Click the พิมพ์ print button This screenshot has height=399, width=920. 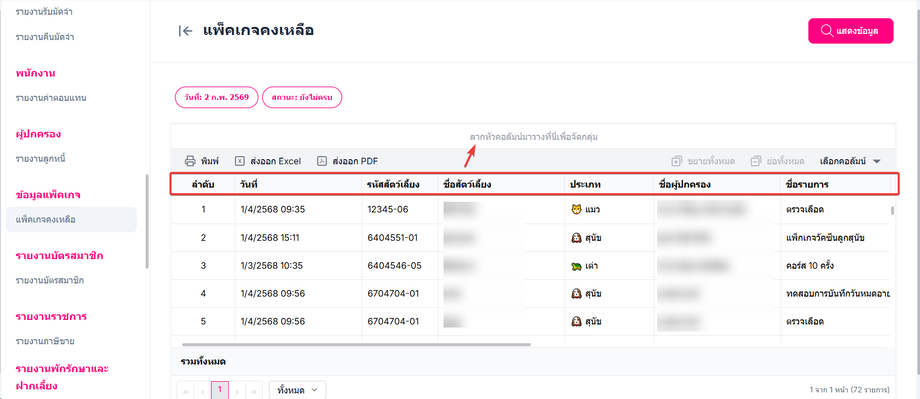(201, 161)
